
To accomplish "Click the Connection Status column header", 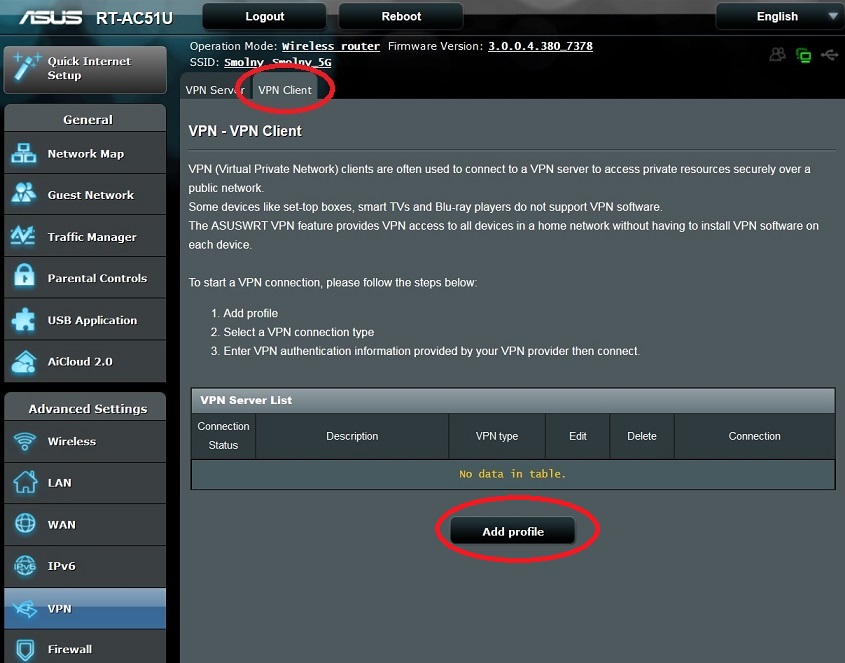I will 223,436.
